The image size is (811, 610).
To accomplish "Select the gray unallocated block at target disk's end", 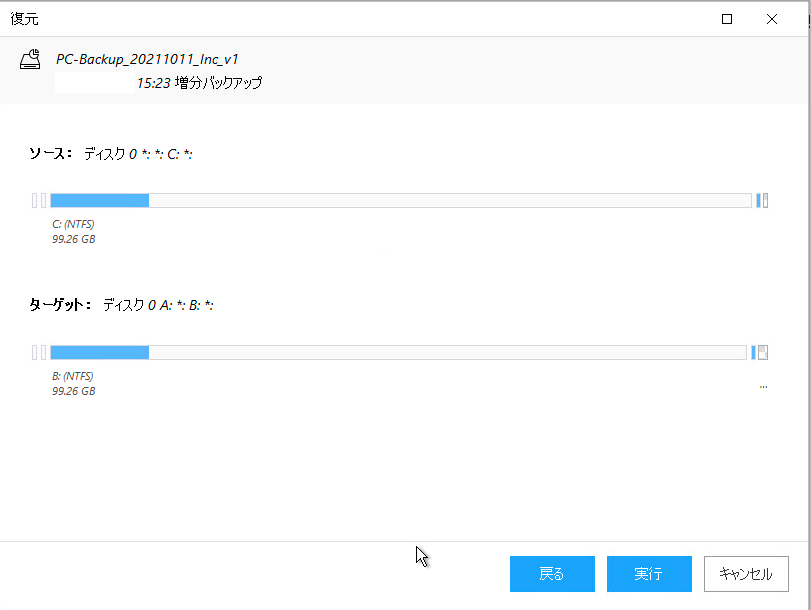I will (x=763, y=353).
